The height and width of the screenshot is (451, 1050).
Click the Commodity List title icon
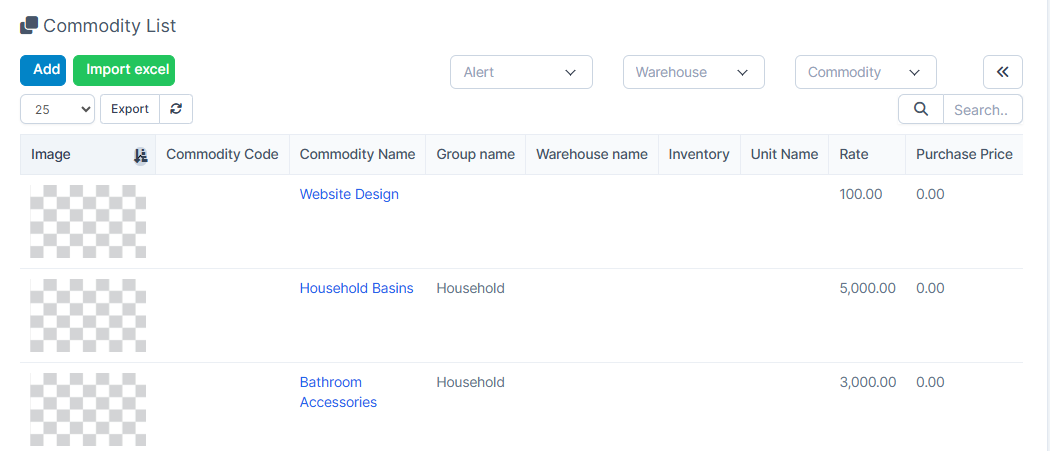tap(29, 25)
